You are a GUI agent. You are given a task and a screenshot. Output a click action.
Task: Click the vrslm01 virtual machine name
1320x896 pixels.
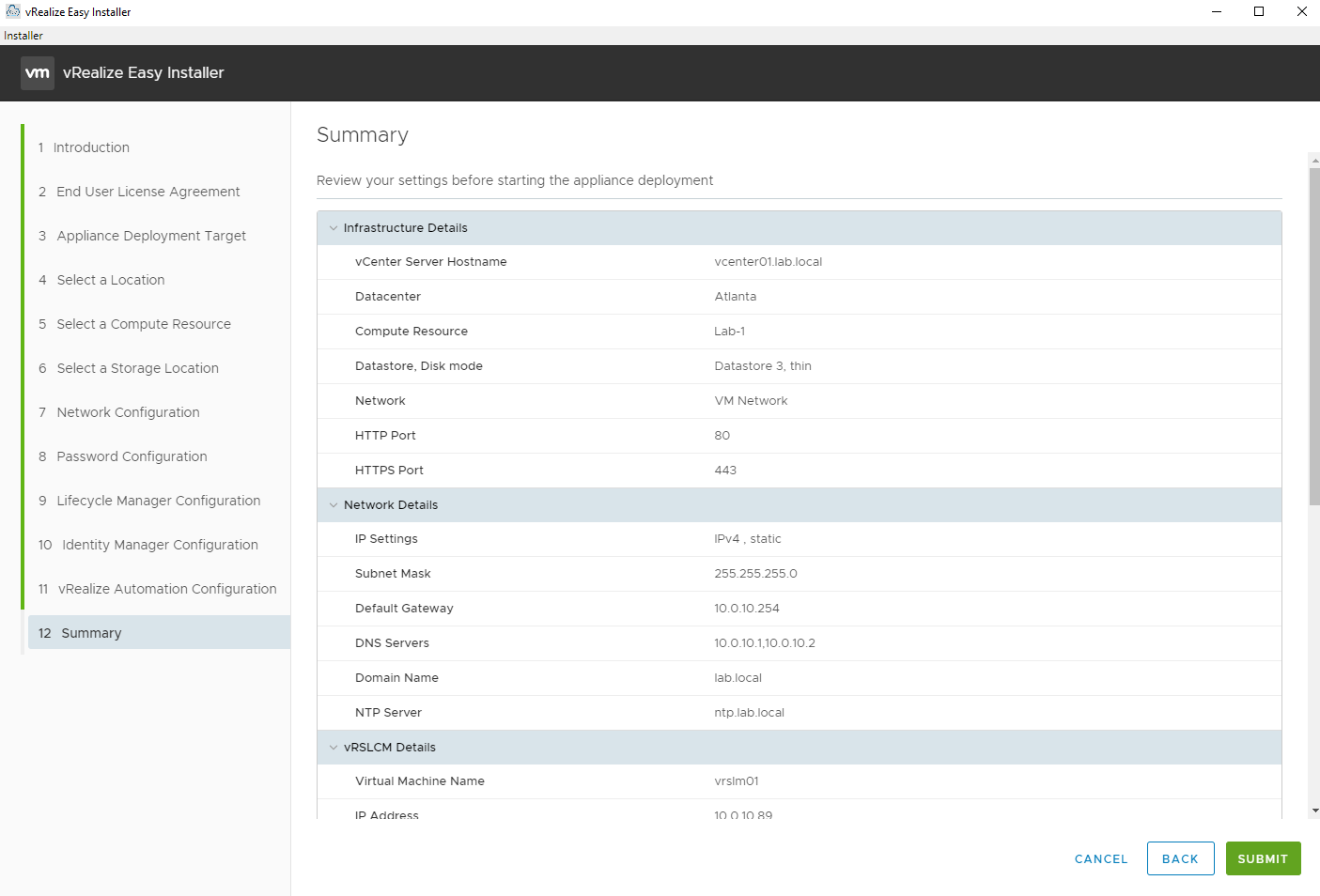737,781
